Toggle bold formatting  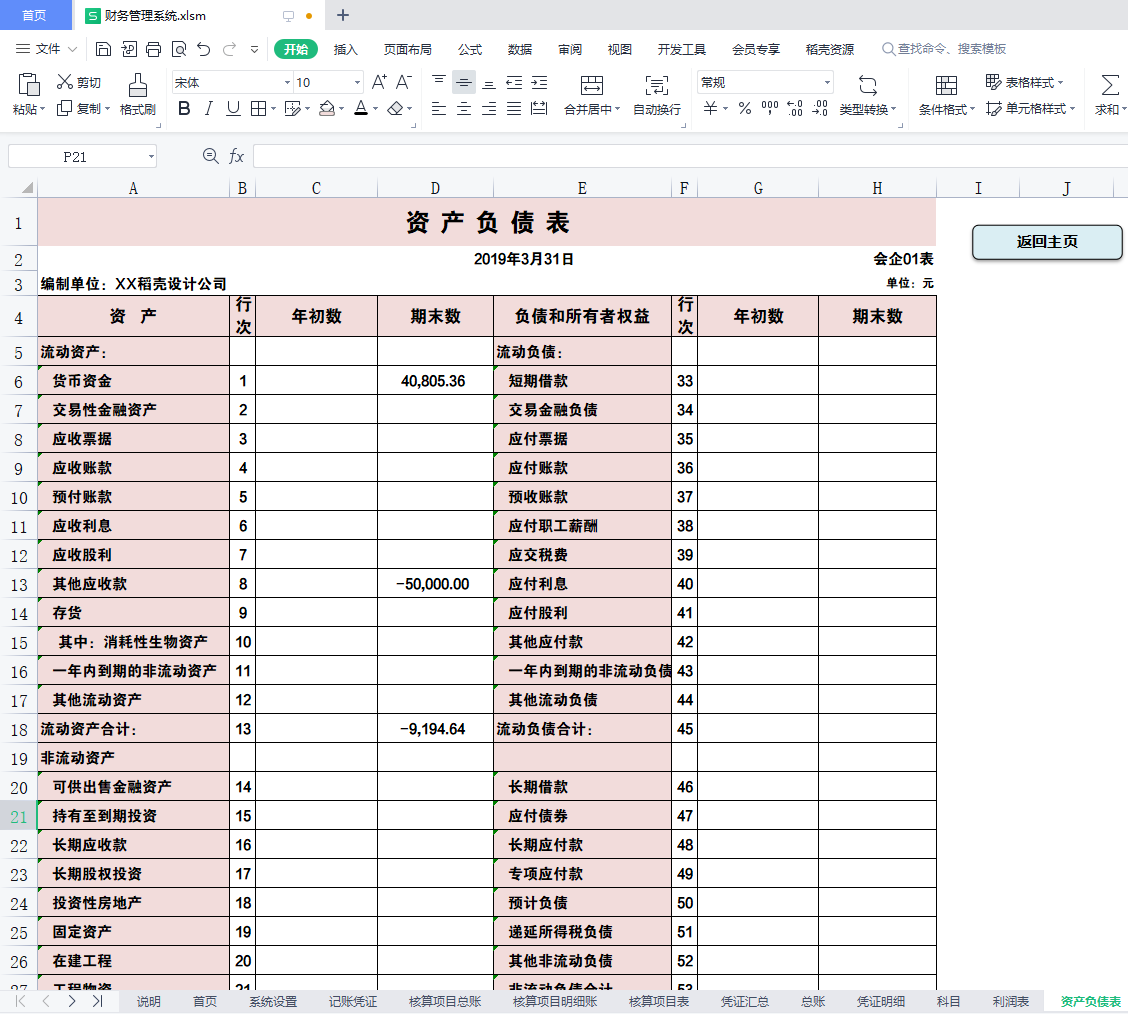pos(183,108)
